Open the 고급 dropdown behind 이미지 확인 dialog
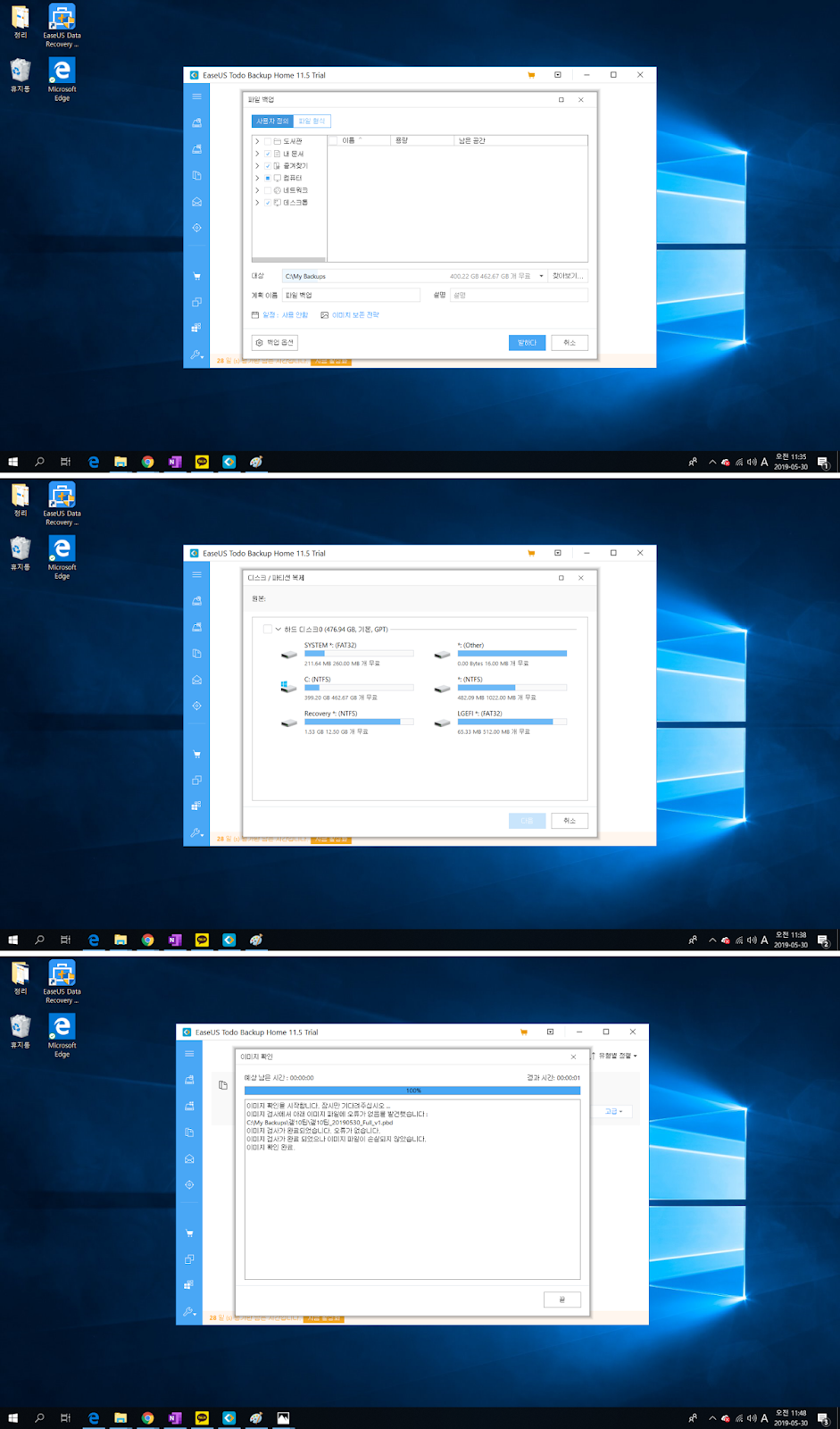Image resolution: width=840 pixels, height=1429 pixels. (613, 1111)
